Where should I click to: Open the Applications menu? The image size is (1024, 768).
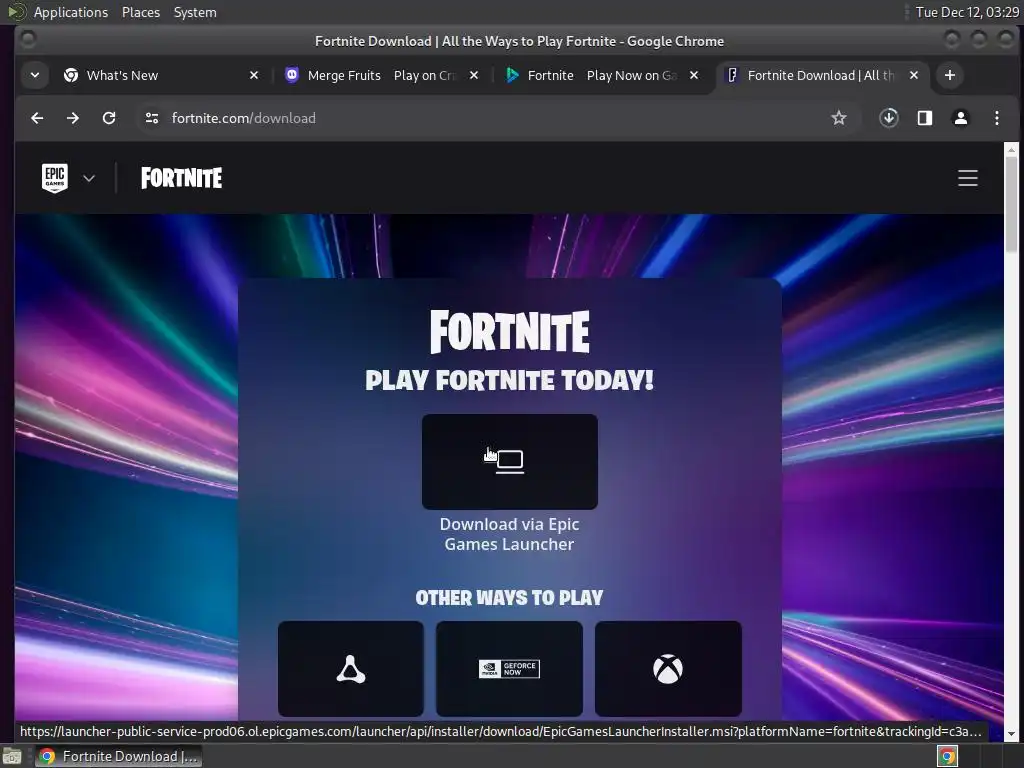point(71,12)
